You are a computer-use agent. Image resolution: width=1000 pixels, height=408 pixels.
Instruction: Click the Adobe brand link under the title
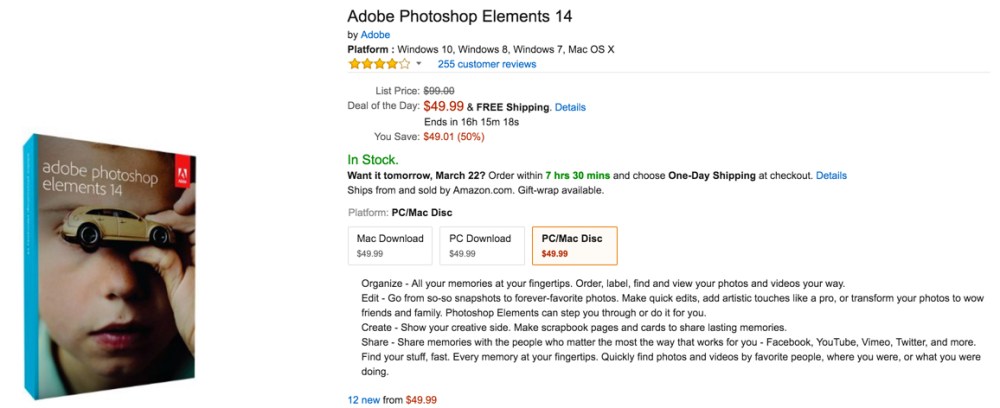[375, 35]
